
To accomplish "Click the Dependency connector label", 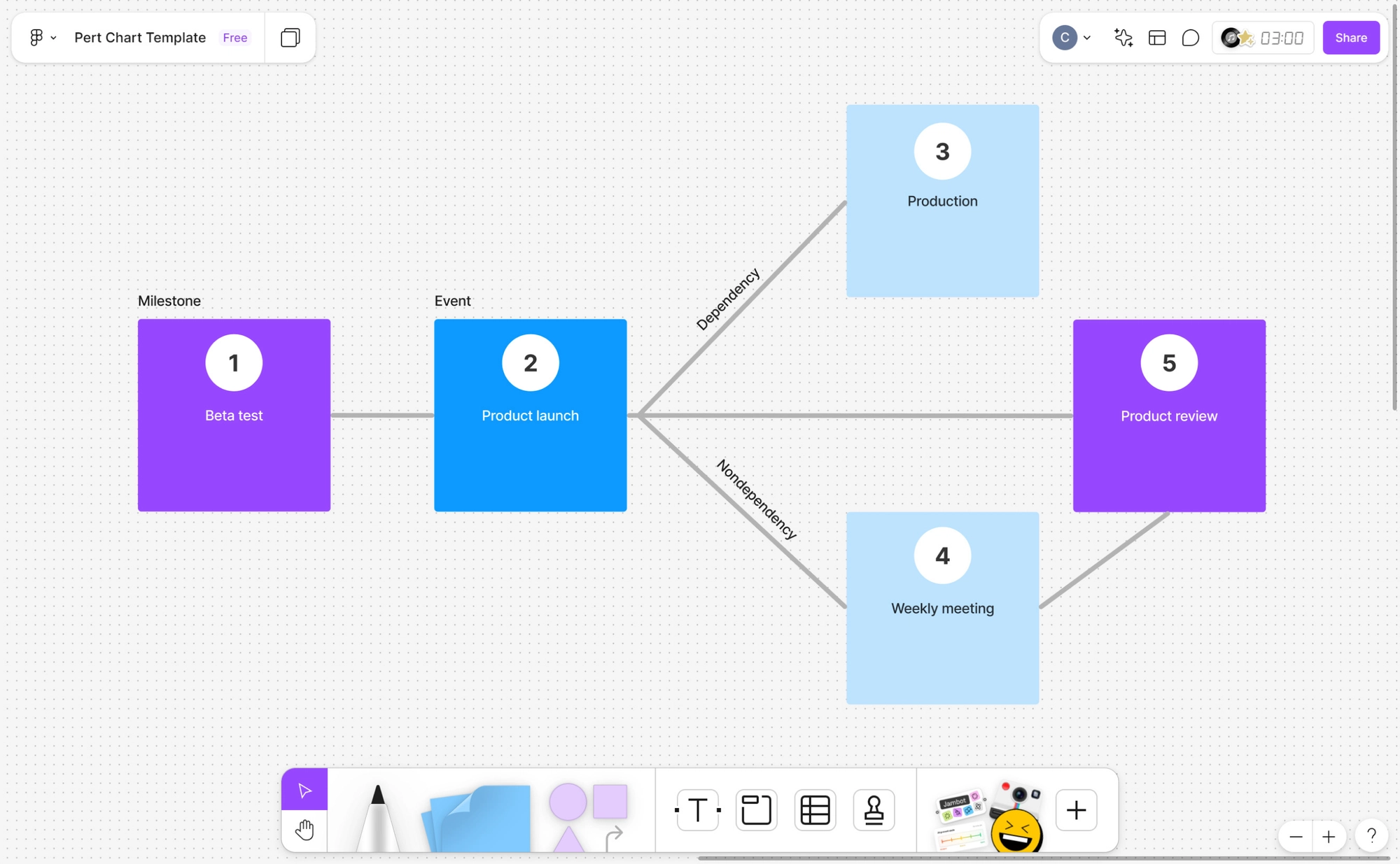I will [728, 299].
